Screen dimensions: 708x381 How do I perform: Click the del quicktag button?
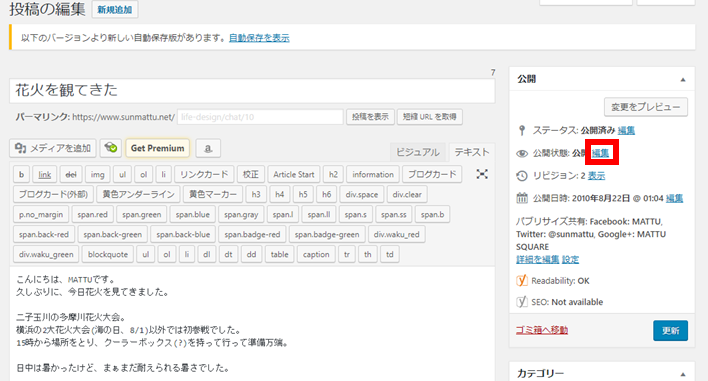pyautogui.click(x=71, y=174)
